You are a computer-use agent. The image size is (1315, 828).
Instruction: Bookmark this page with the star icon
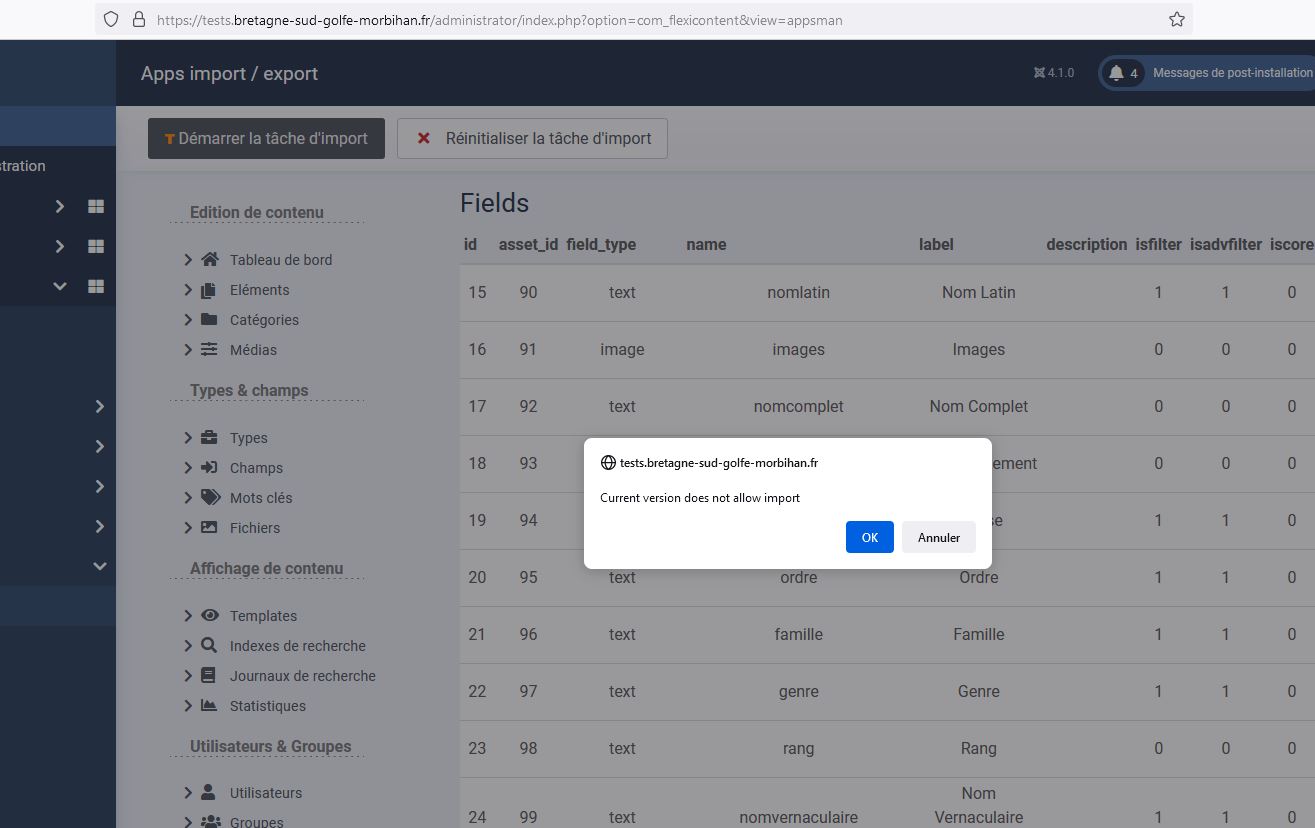pyautogui.click(x=1176, y=19)
